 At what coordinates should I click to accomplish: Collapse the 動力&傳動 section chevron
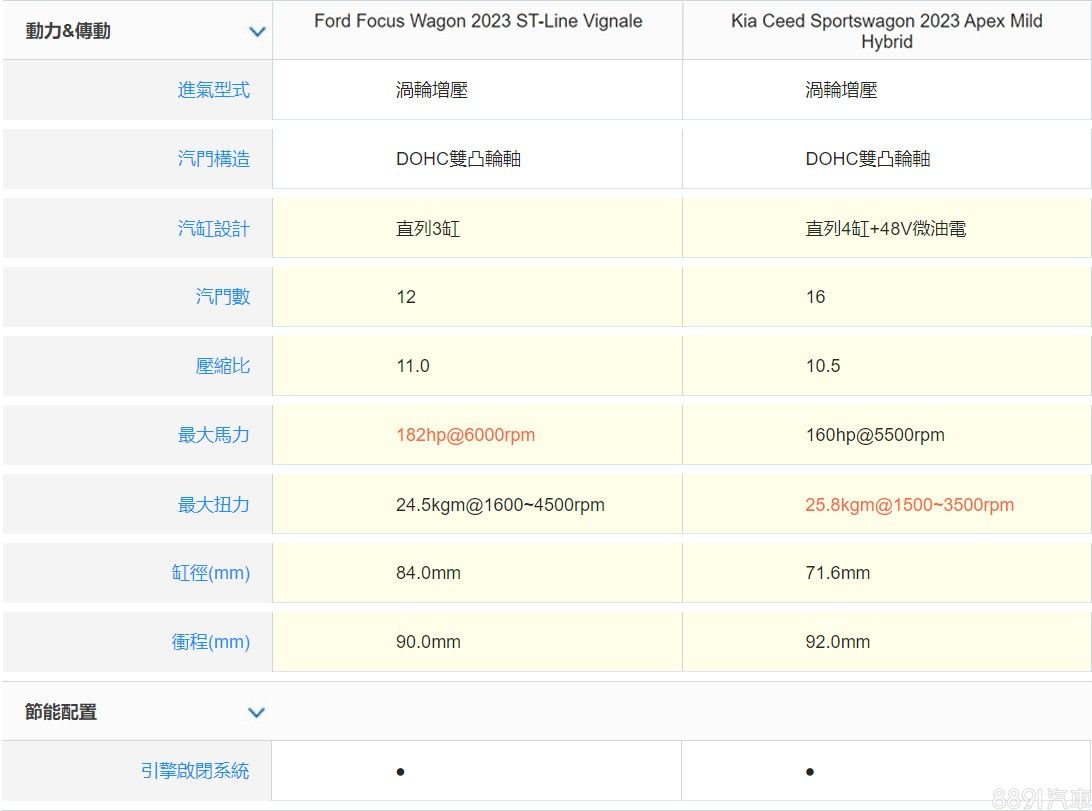[257, 32]
